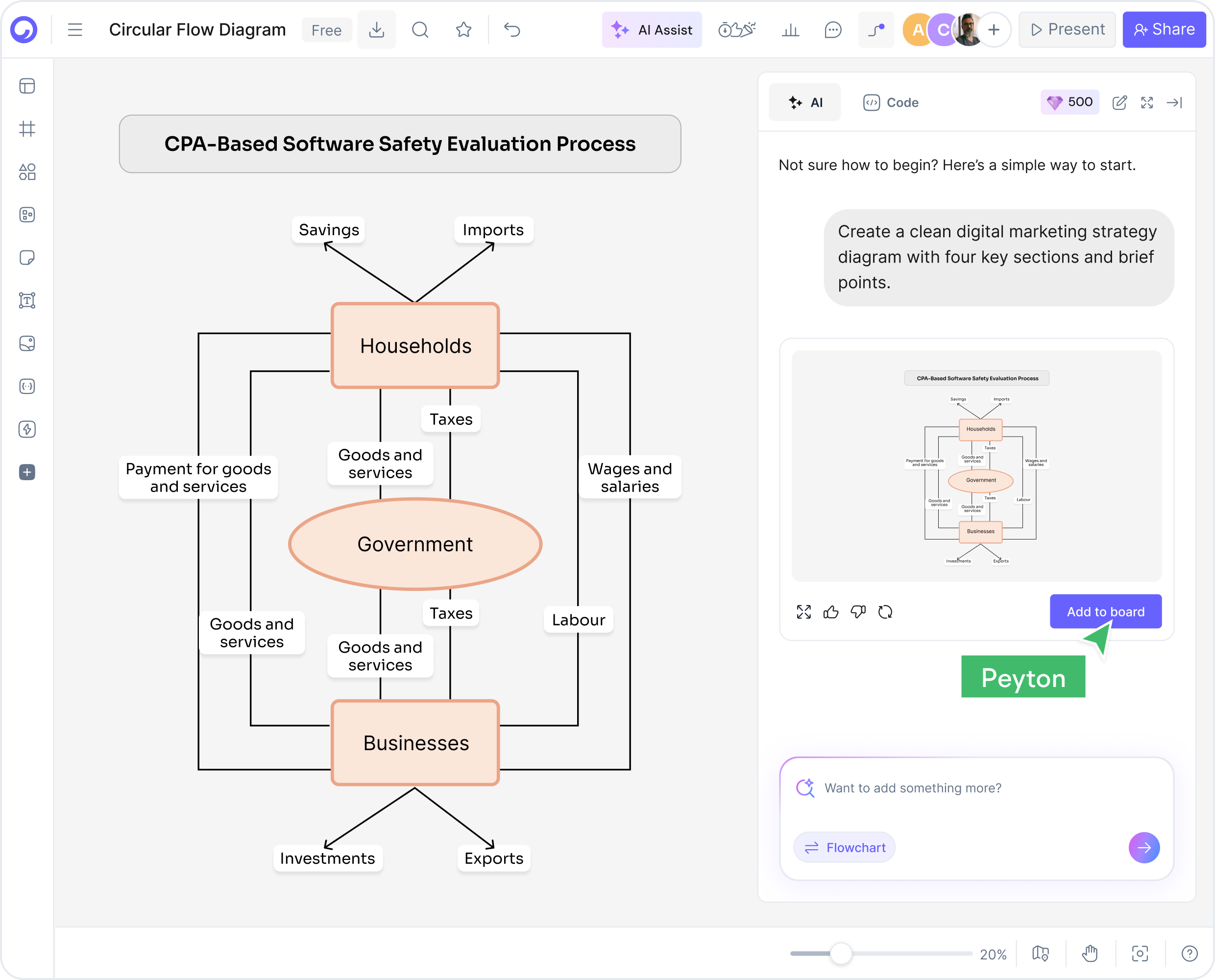Open the templates panel icon in sidebar
Image resolution: width=1215 pixels, height=980 pixels.
pyautogui.click(x=27, y=86)
